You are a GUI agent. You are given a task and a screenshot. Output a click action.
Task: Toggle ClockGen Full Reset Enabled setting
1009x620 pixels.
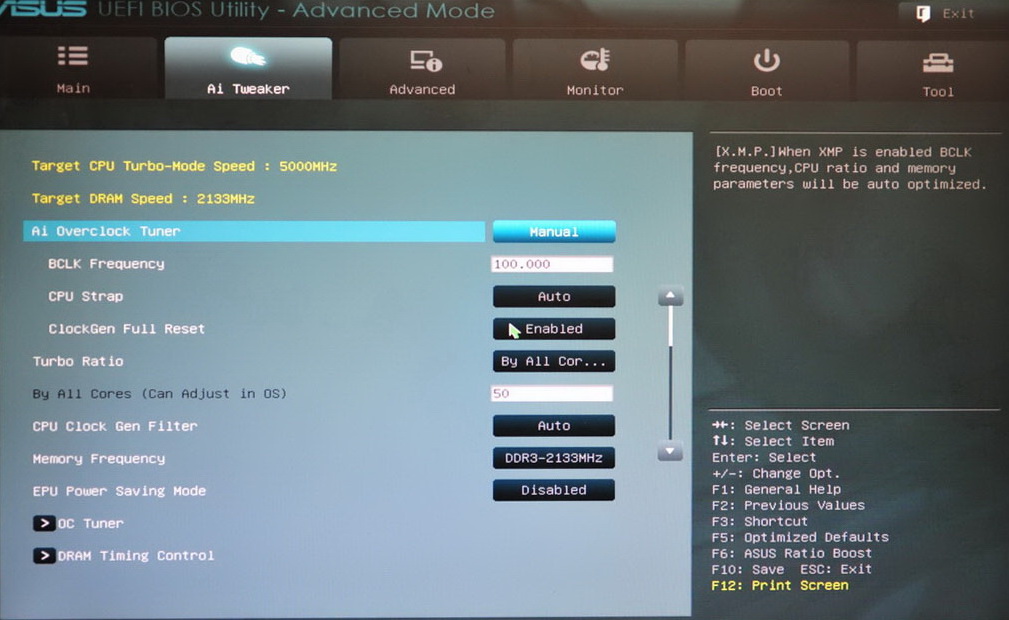[554, 329]
